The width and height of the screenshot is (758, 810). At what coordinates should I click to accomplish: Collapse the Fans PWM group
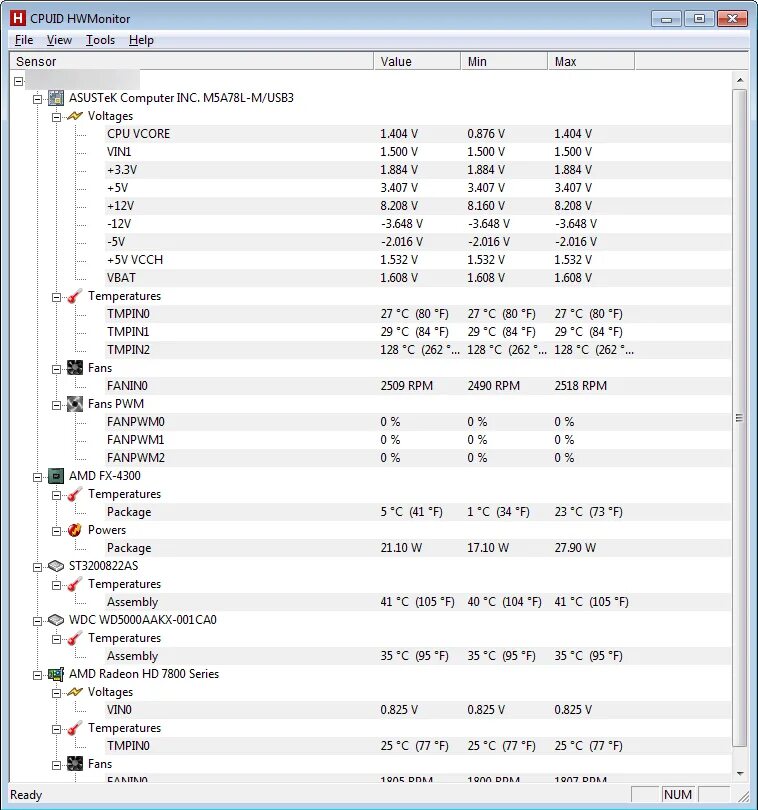click(x=56, y=405)
